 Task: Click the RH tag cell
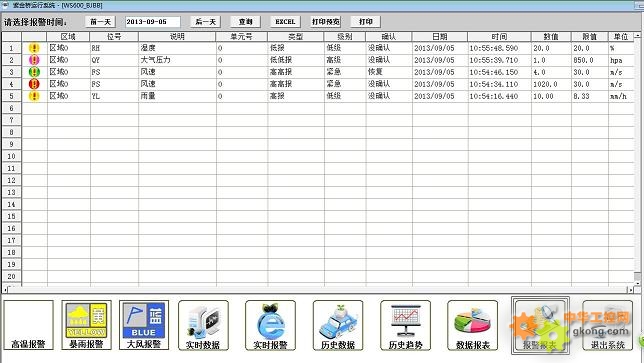(114, 48)
